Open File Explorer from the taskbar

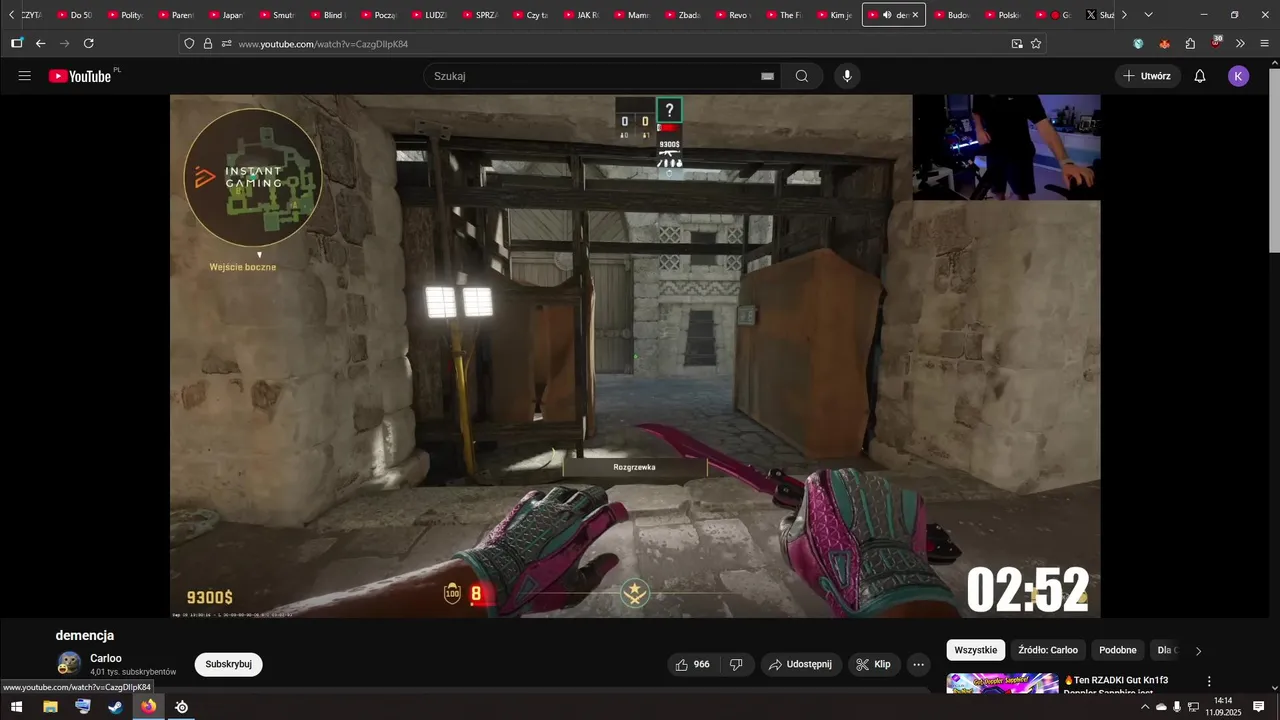coord(50,707)
